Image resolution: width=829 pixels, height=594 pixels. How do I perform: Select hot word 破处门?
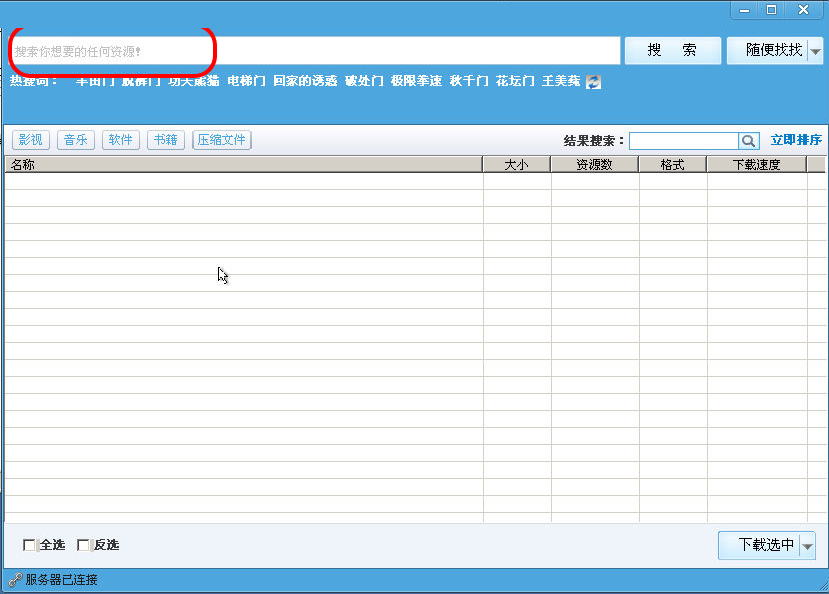pyautogui.click(x=364, y=81)
